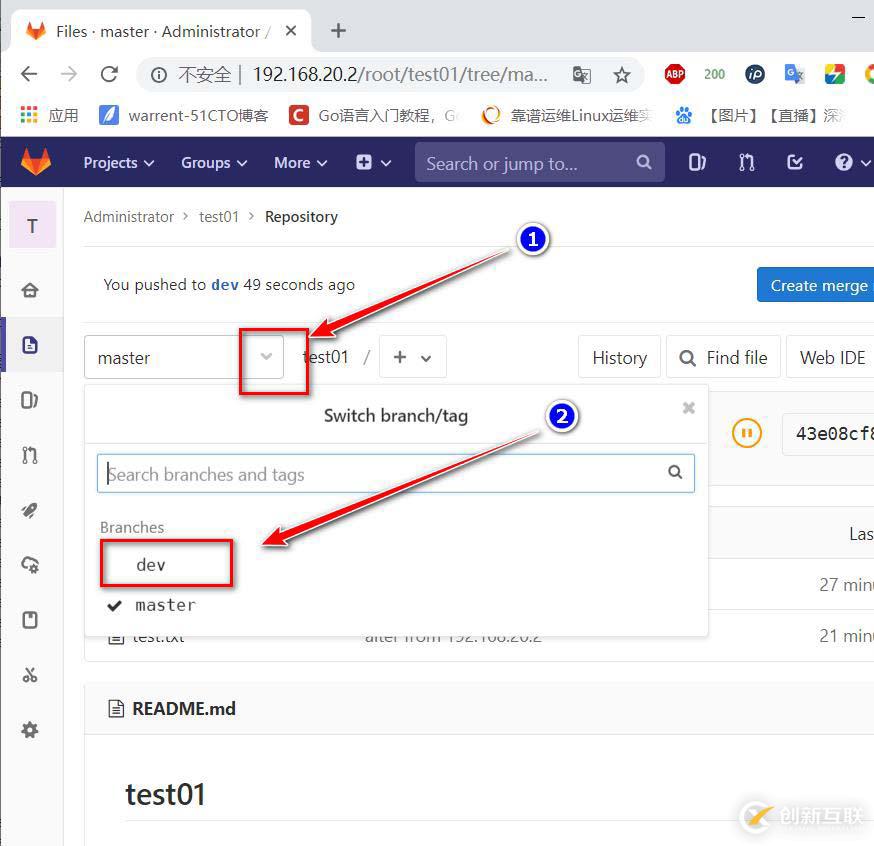Open Merge Requests icon in left sidebar
This screenshot has height=846, width=874.
tap(30, 455)
